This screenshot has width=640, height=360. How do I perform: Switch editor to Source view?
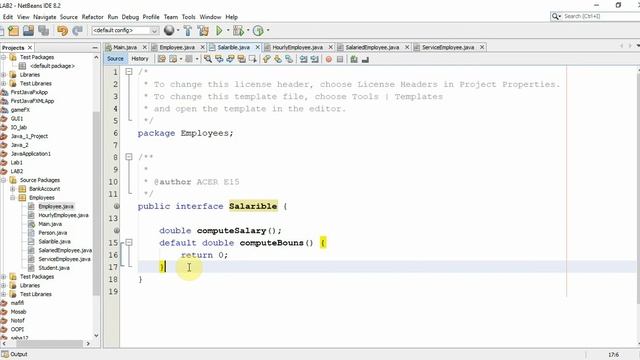coord(115,59)
